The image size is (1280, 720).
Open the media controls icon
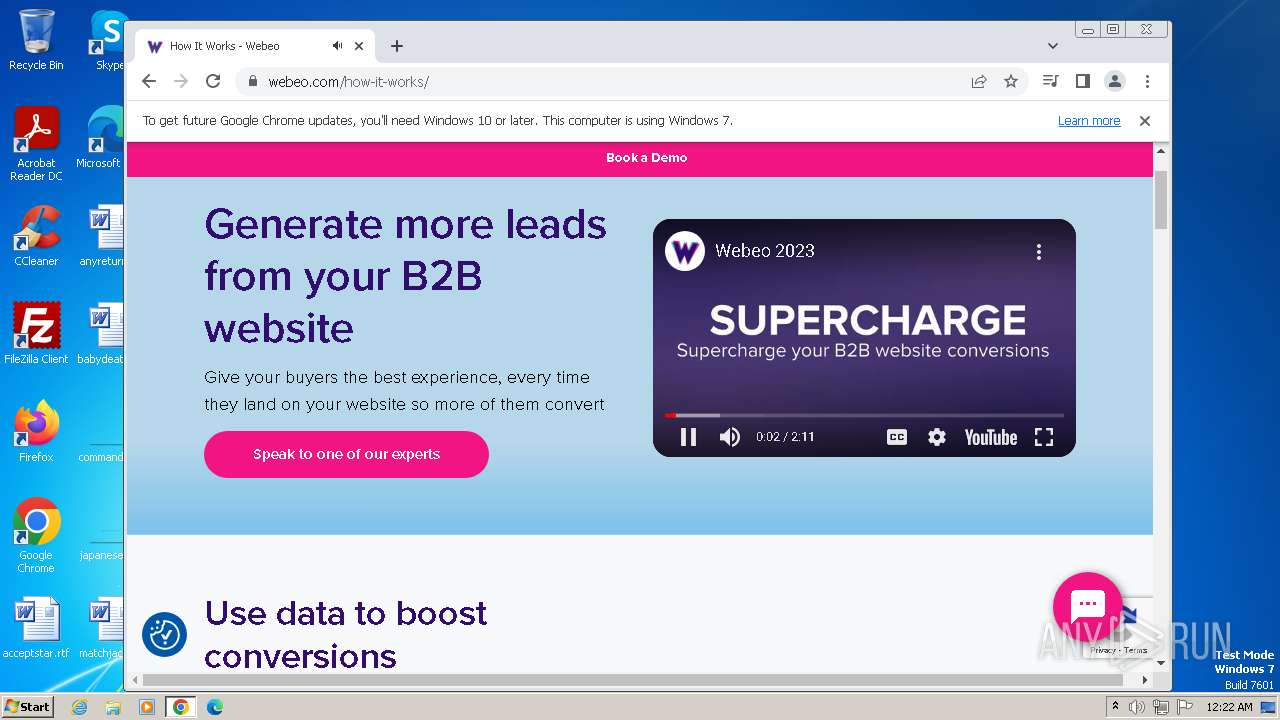coord(1050,82)
